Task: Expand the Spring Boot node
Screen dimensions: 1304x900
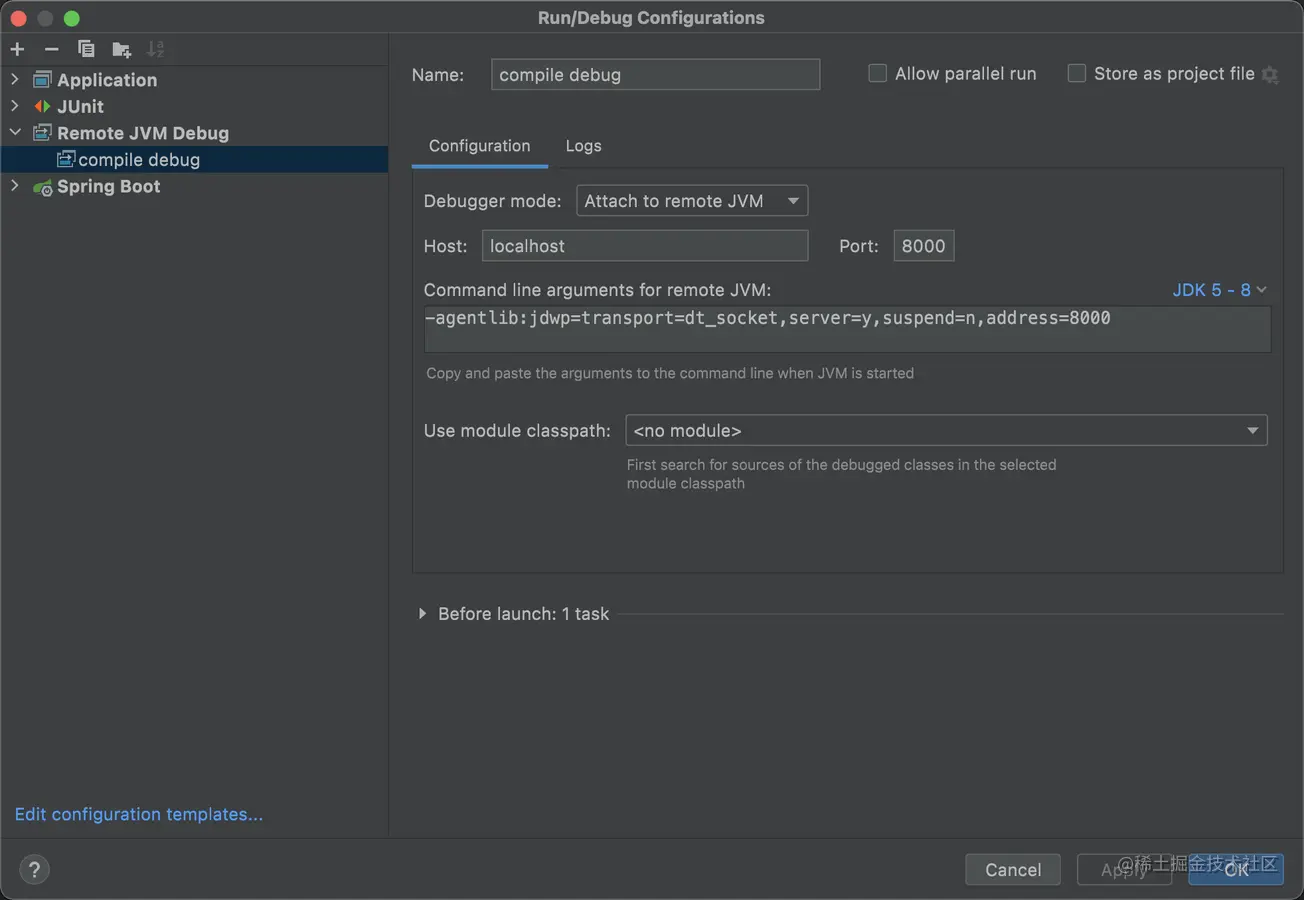Action: click(x=14, y=186)
